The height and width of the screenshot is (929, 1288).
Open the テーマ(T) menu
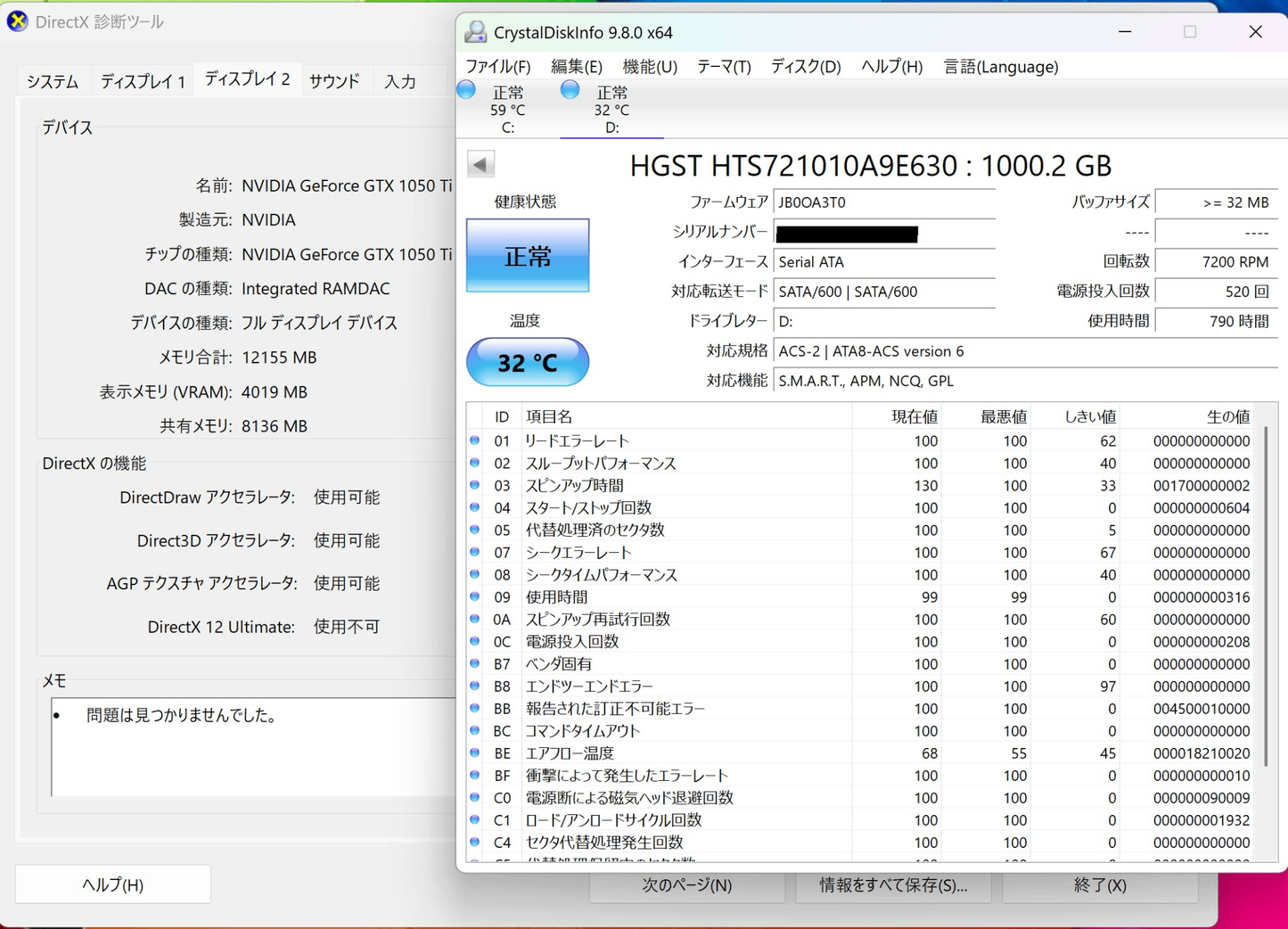point(724,67)
